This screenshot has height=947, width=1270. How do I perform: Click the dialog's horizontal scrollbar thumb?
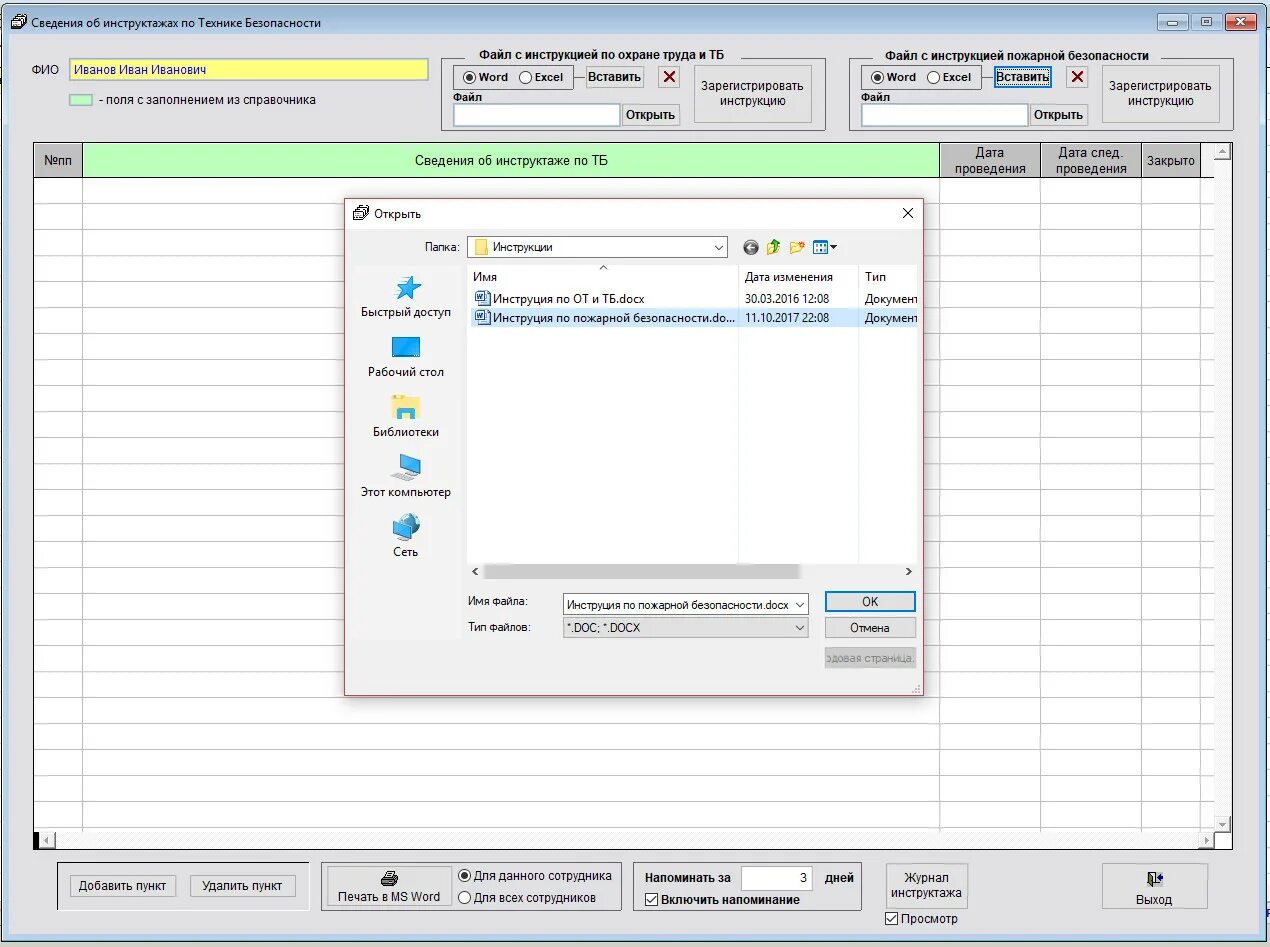coord(642,572)
